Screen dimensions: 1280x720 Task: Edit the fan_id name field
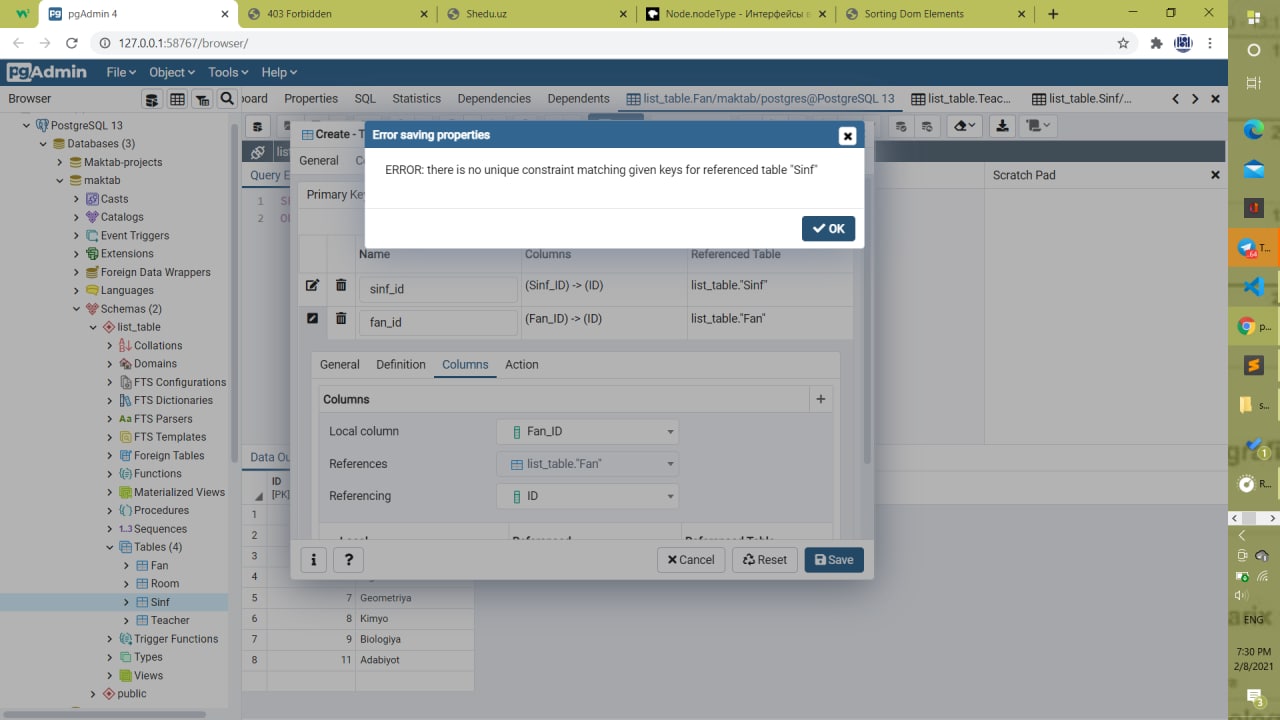tap(438, 322)
